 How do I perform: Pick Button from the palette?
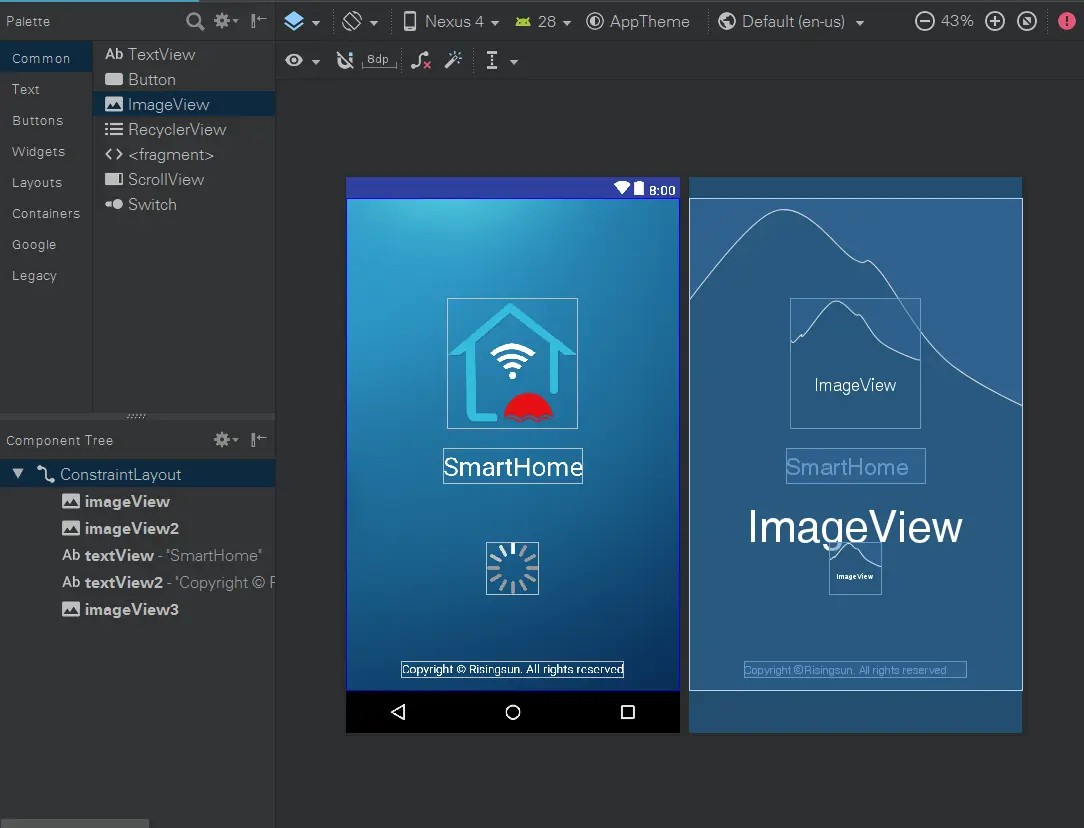coord(184,79)
